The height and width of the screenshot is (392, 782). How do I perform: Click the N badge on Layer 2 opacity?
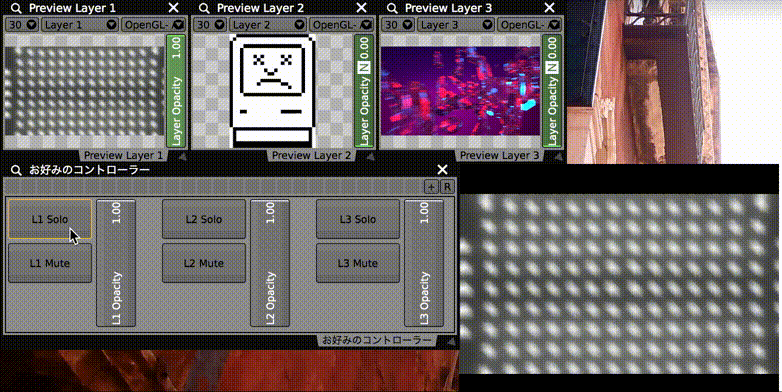click(364, 67)
